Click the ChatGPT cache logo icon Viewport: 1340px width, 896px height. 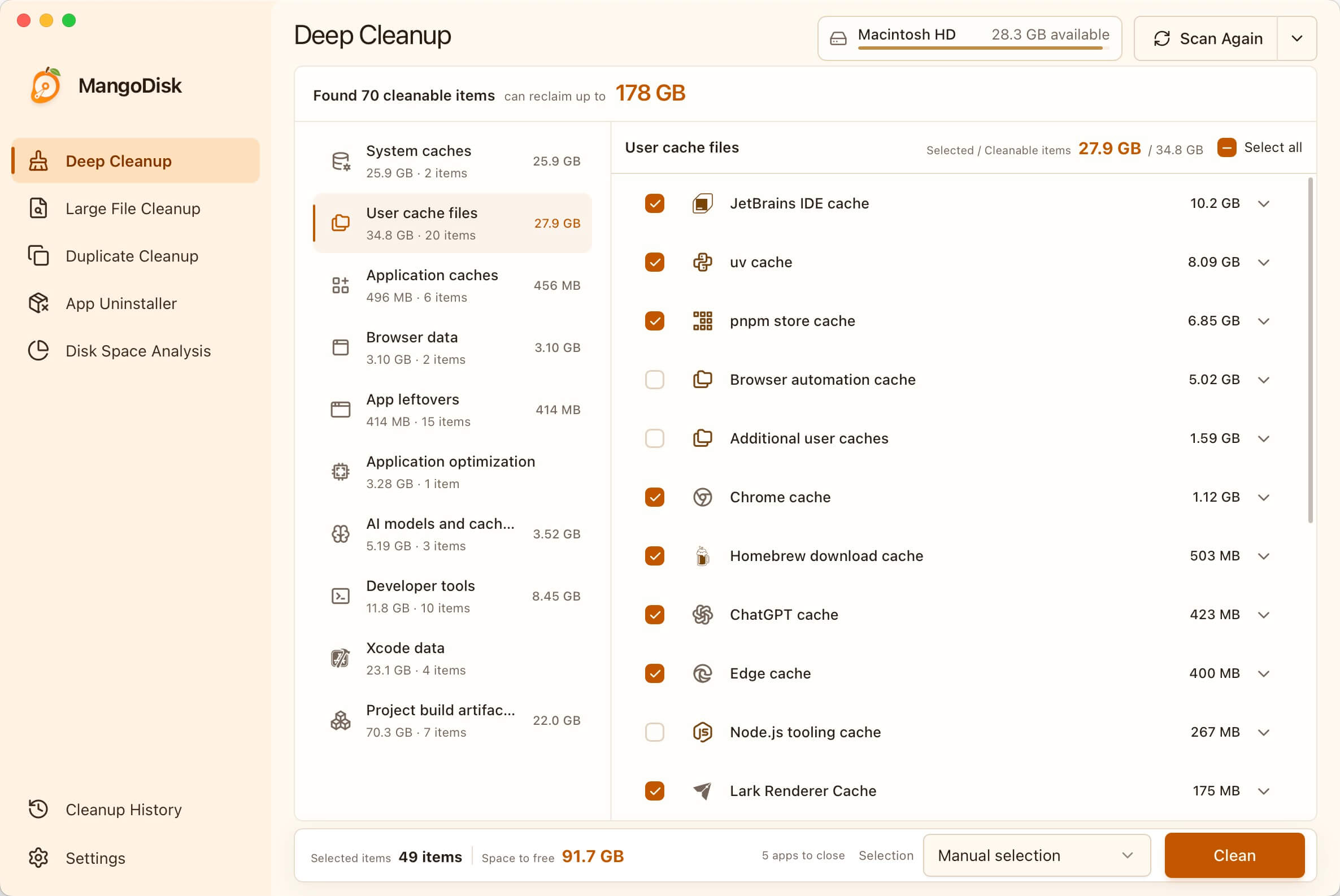[703, 615]
